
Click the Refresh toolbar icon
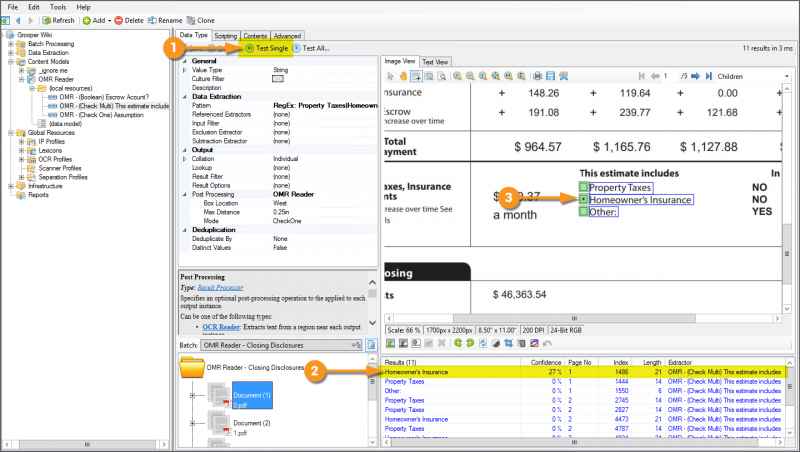58,20
